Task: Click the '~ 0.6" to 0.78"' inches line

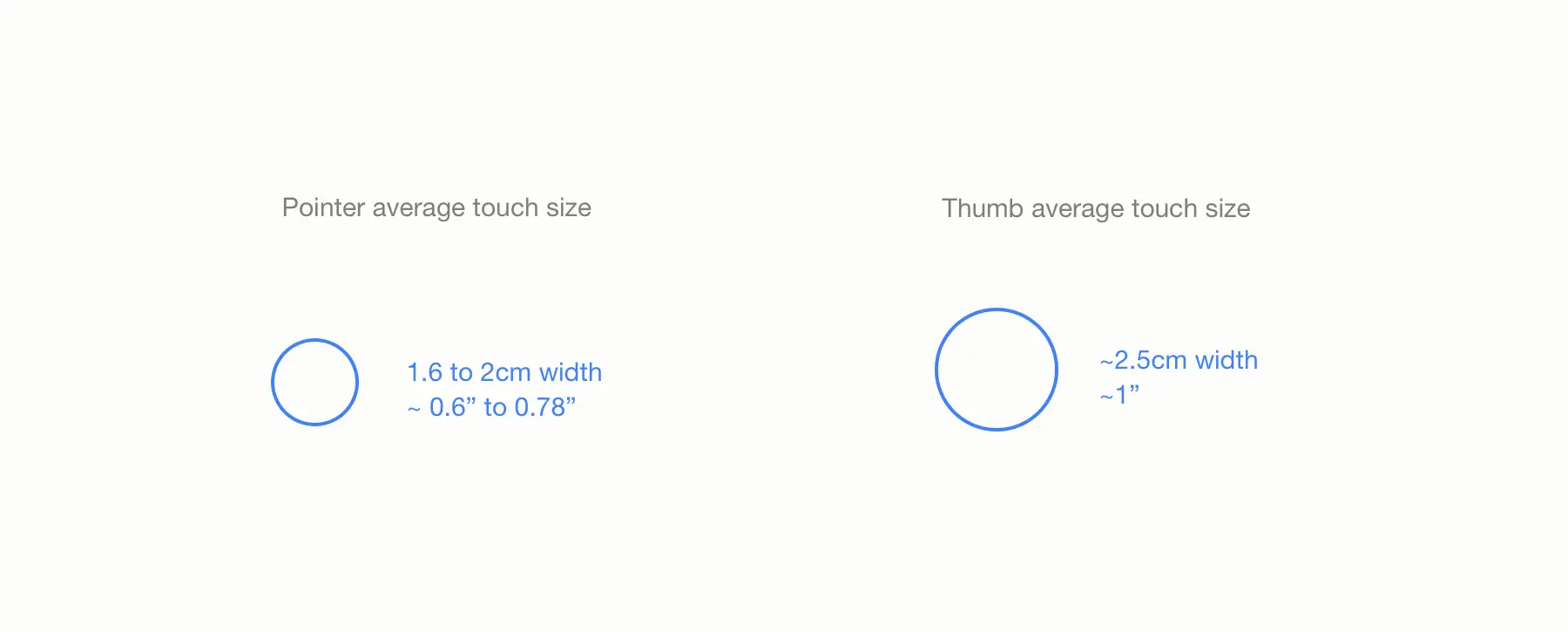Action: [491, 407]
